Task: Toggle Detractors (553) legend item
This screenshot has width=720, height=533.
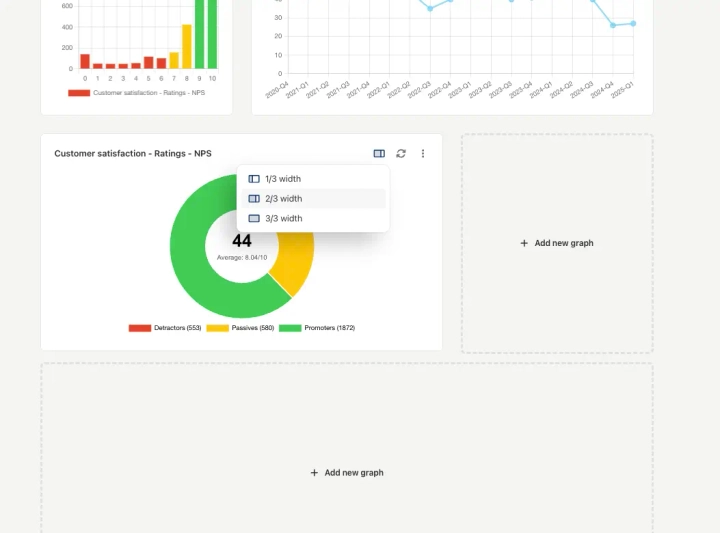Action: (165, 328)
